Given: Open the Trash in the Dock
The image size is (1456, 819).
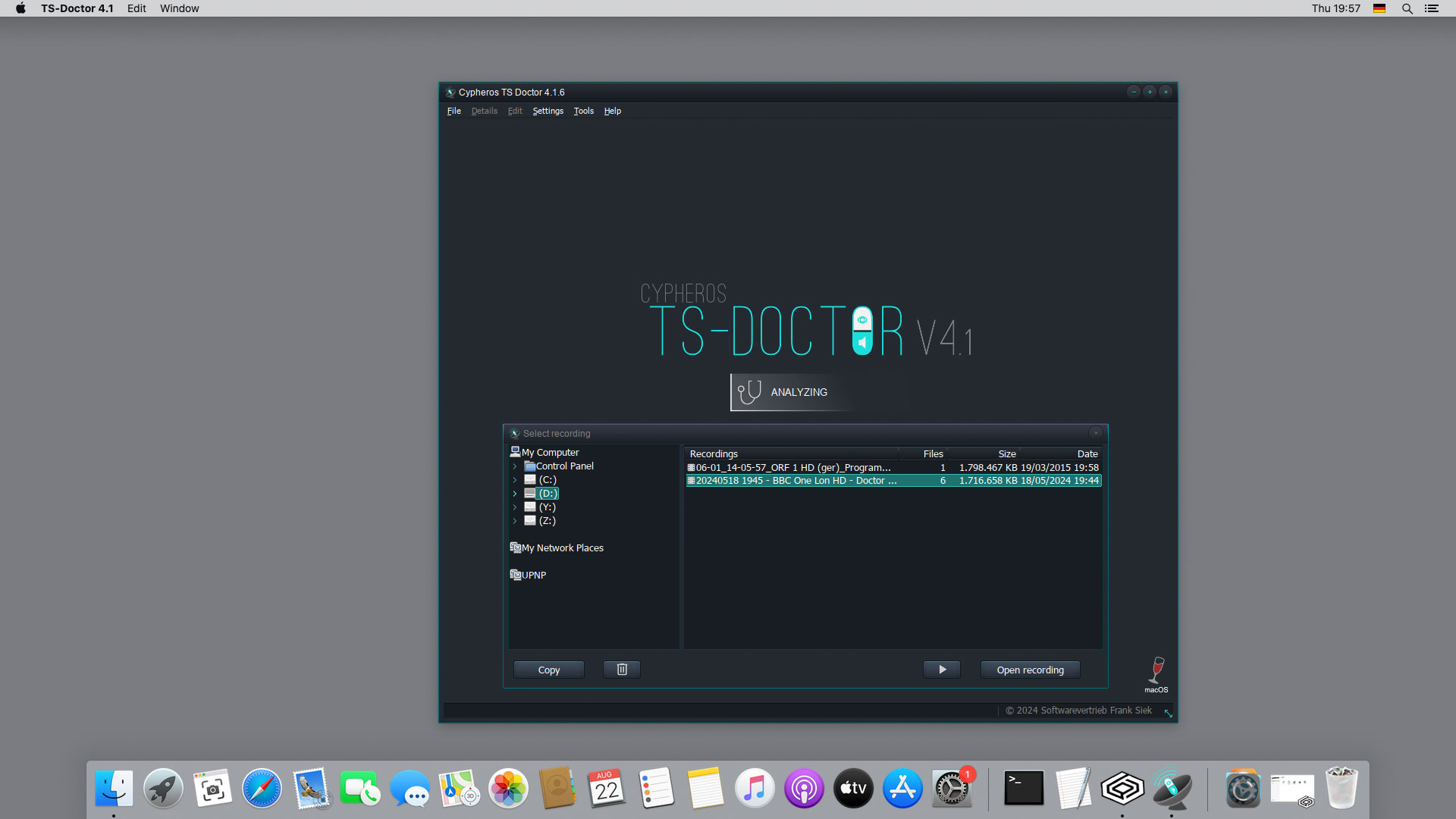Looking at the screenshot, I should coord(1341,789).
